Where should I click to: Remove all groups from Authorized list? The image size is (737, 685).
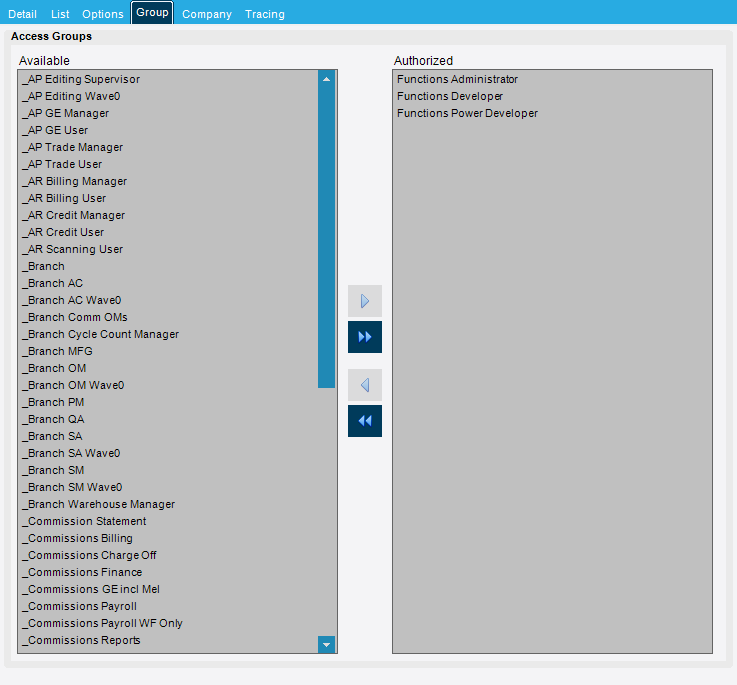click(365, 421)
